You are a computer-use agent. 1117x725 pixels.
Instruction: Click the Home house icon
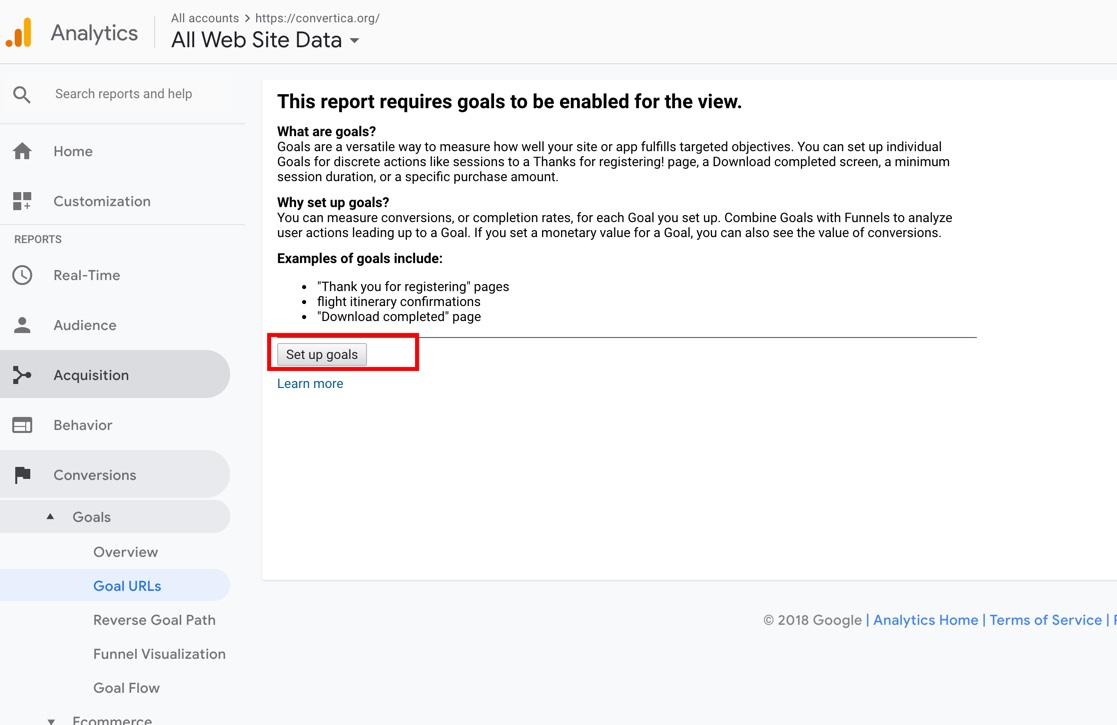pyautogui.click(x=22, y=151)
